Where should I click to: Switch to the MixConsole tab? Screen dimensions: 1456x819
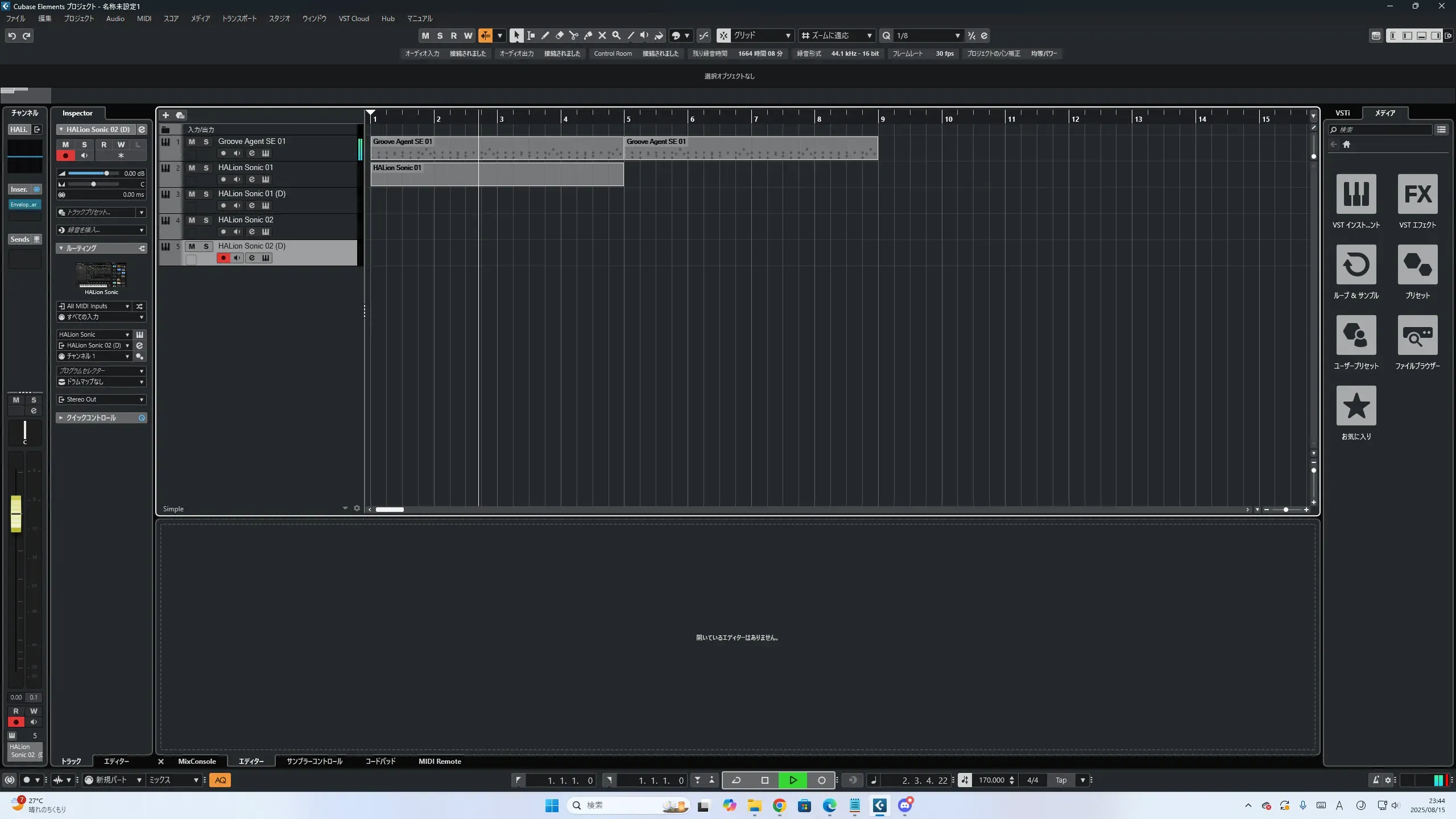[197, 762]
